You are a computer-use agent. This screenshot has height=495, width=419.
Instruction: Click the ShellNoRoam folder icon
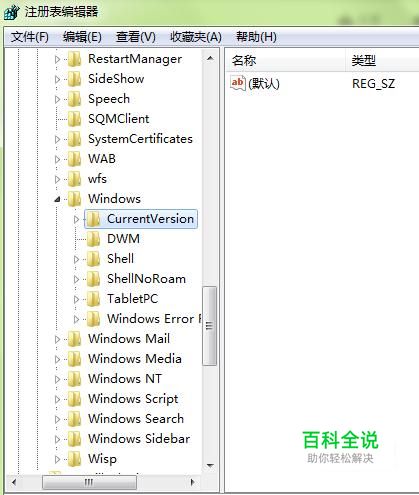coord(93,279)
